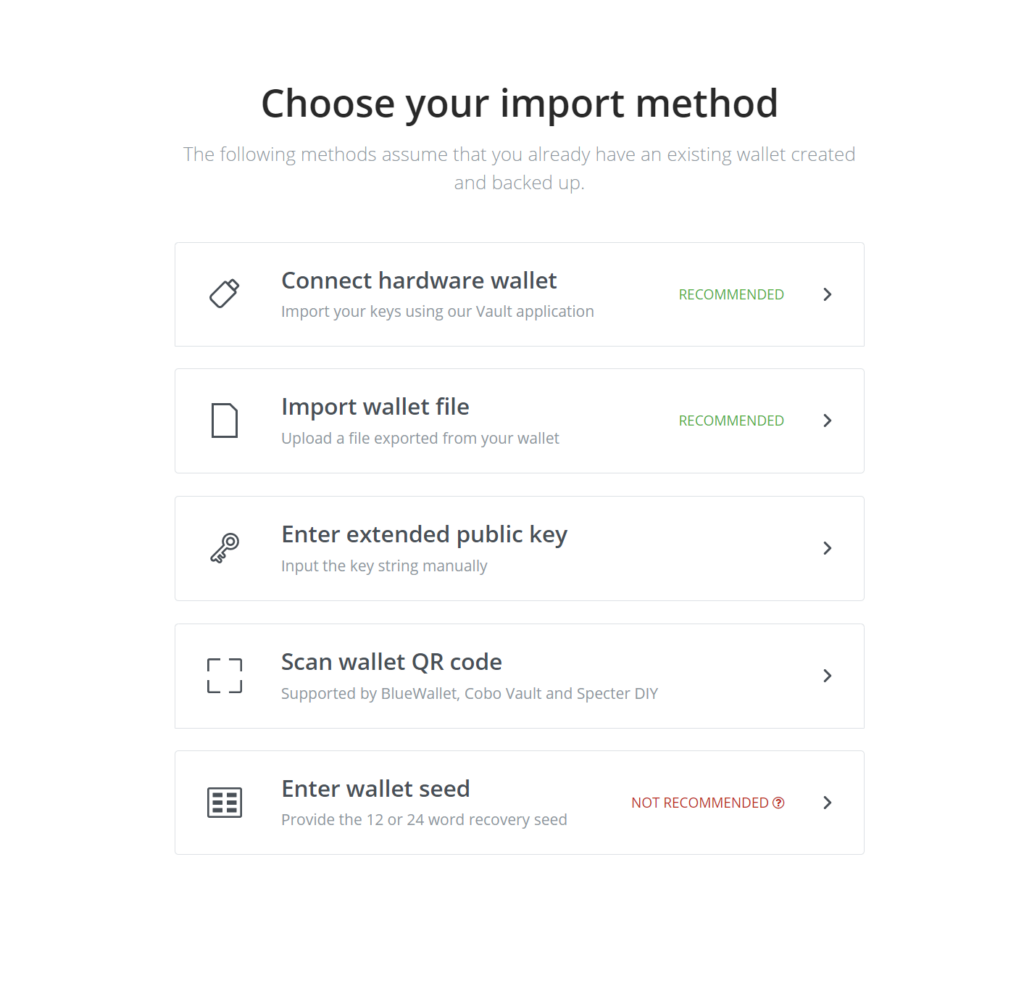Click RECOMMENDED label on hardware wallet row

[731, 295]
